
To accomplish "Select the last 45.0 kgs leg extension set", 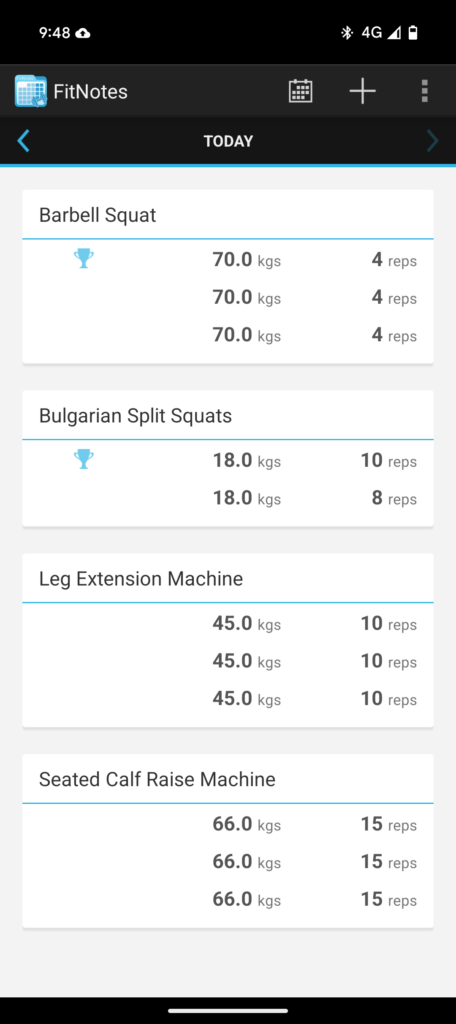I will pos(228,699).
